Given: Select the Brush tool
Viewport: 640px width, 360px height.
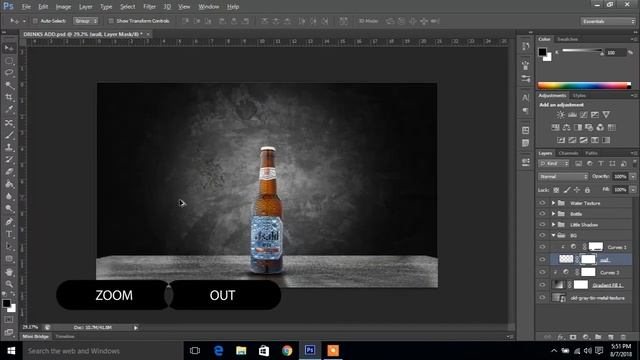Looking at the screenshot, I should (x=9, y=135).
